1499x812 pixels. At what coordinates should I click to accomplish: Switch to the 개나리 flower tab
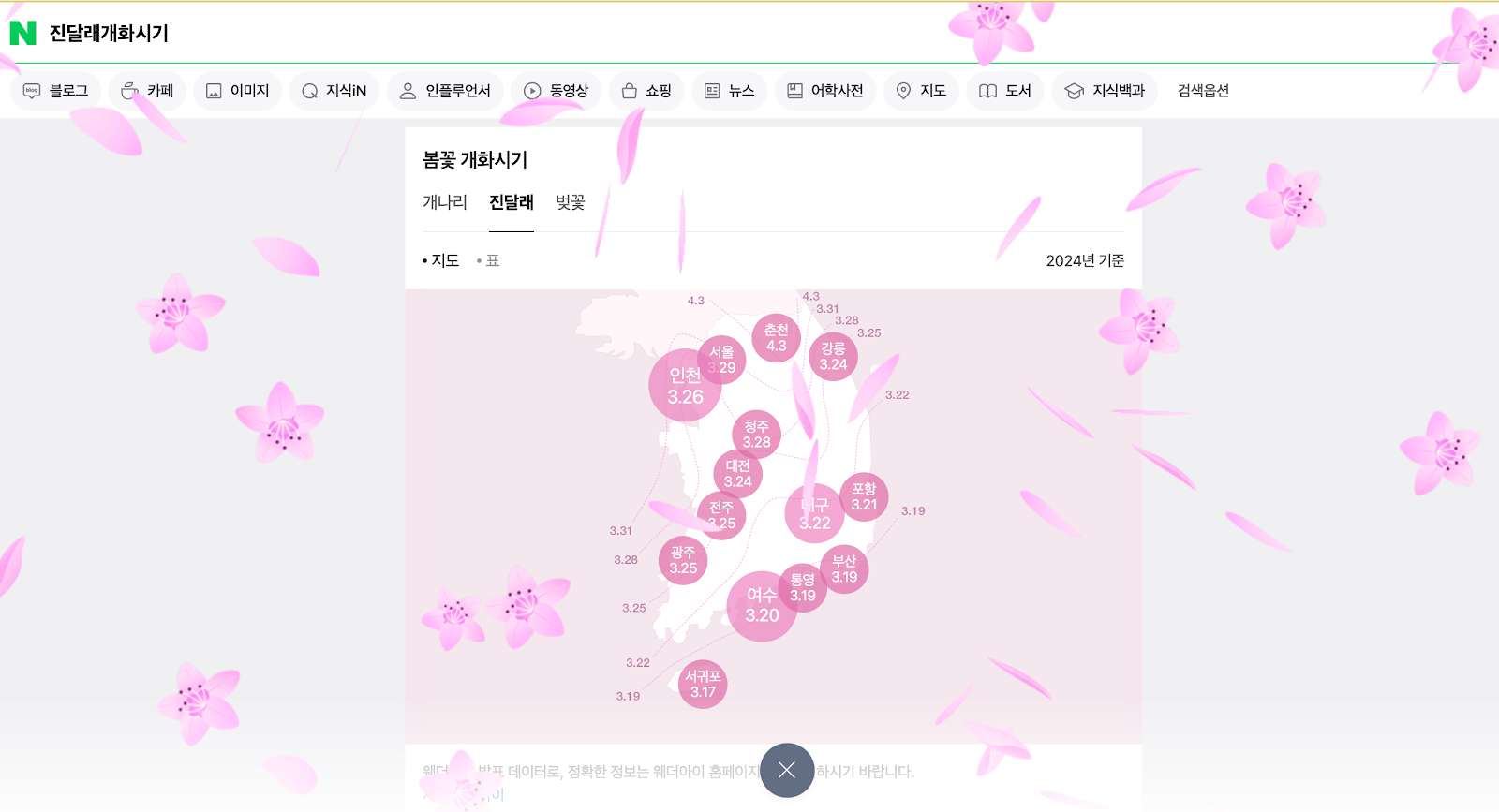point(445,202)
